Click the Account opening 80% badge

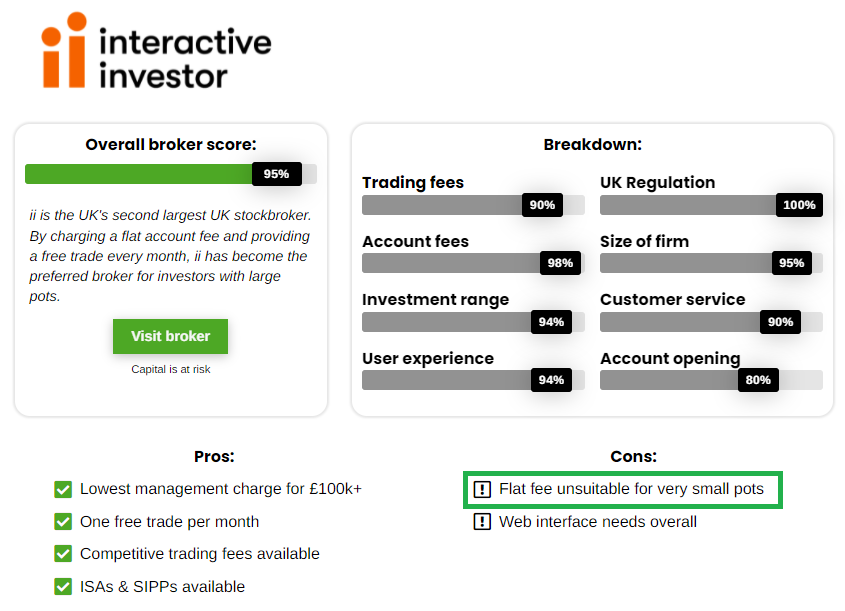pyautogui.click(x=758, y=380)
